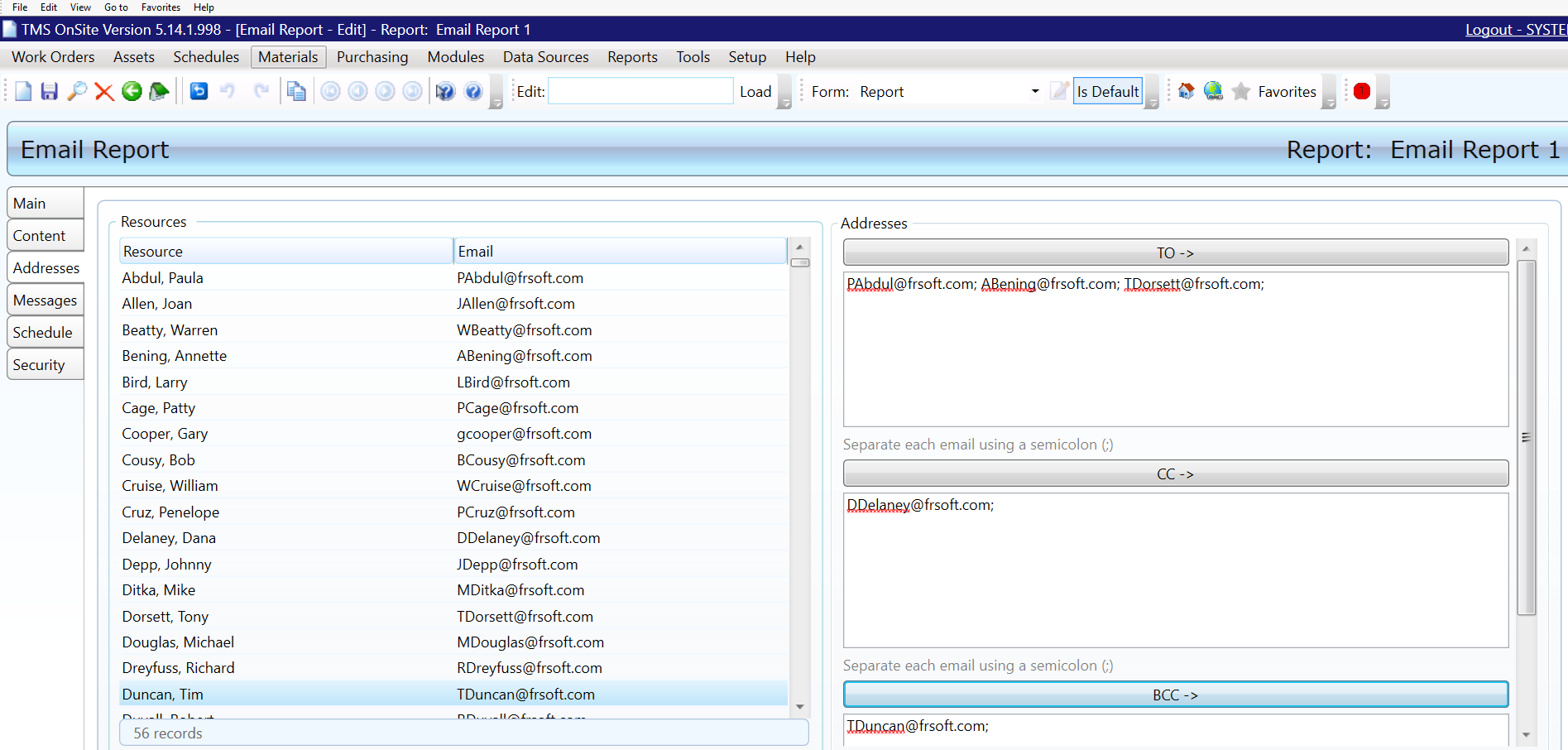Open the Schedules menu
Image resolution: width=1568 pixels, height=750 pixels.
coord(206,57)
